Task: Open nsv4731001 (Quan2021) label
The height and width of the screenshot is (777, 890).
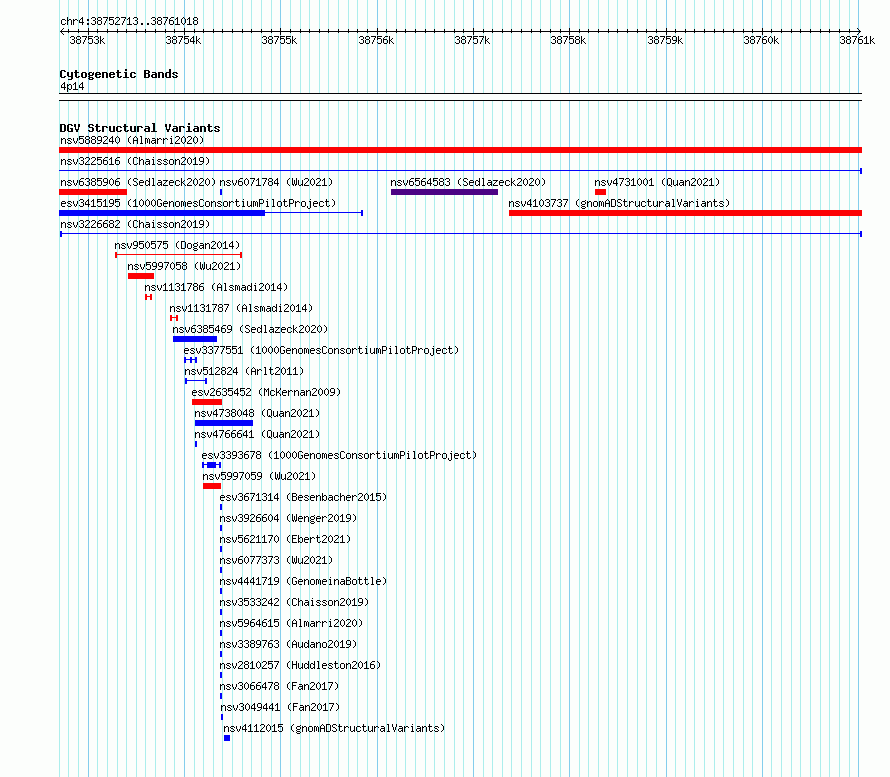Action: click(x=657, y=182)
